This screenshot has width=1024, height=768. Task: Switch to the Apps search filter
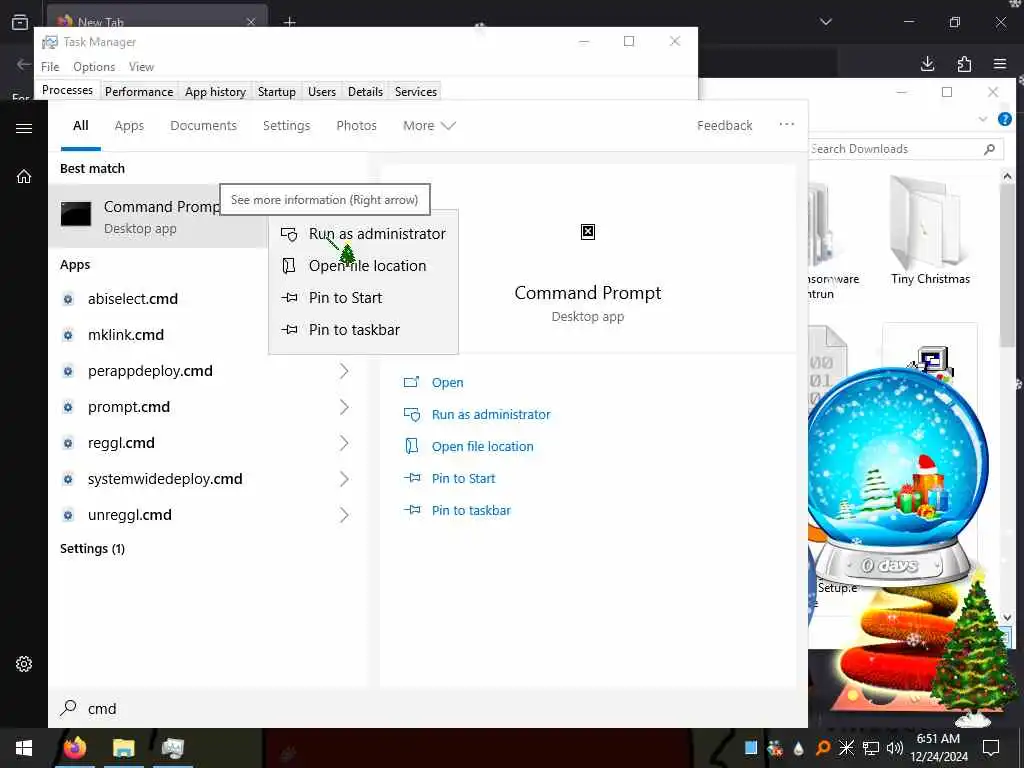(129, 125)
